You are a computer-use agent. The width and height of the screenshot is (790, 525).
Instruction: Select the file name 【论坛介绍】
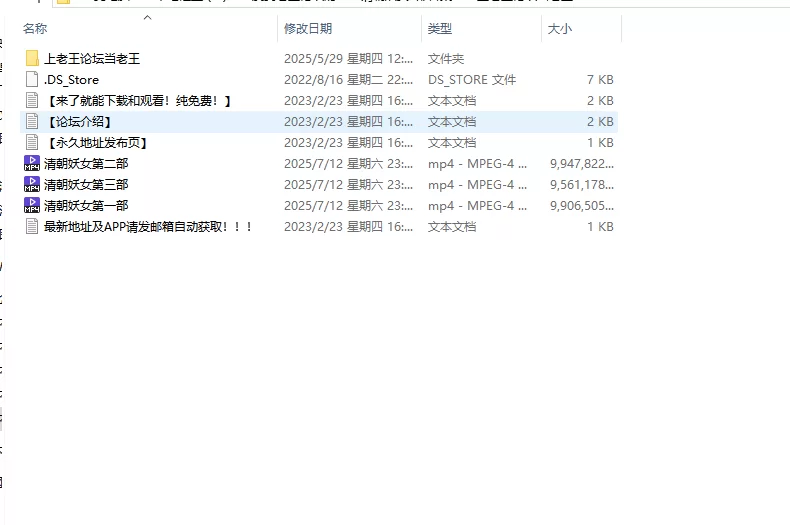coord(79,121)
